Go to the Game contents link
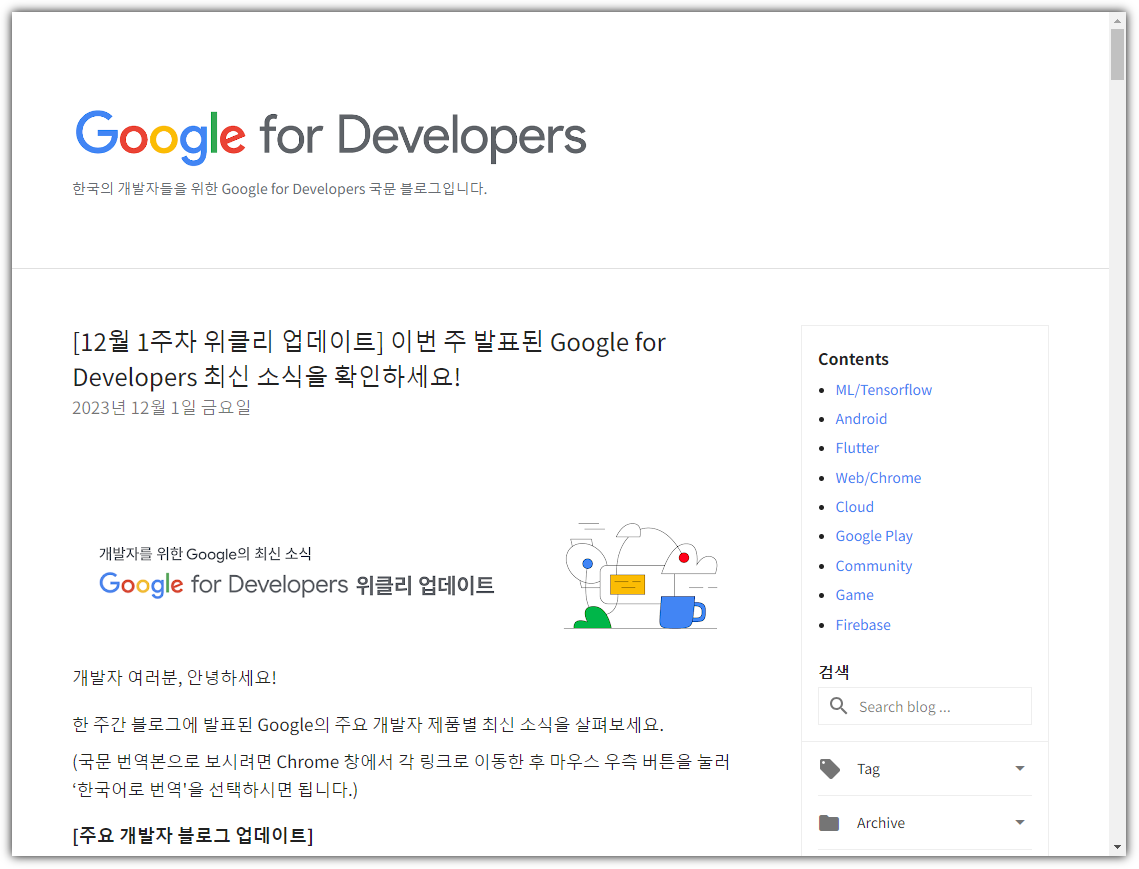The width and height of the screenshot is (1139, 869). tap(854, 595)
